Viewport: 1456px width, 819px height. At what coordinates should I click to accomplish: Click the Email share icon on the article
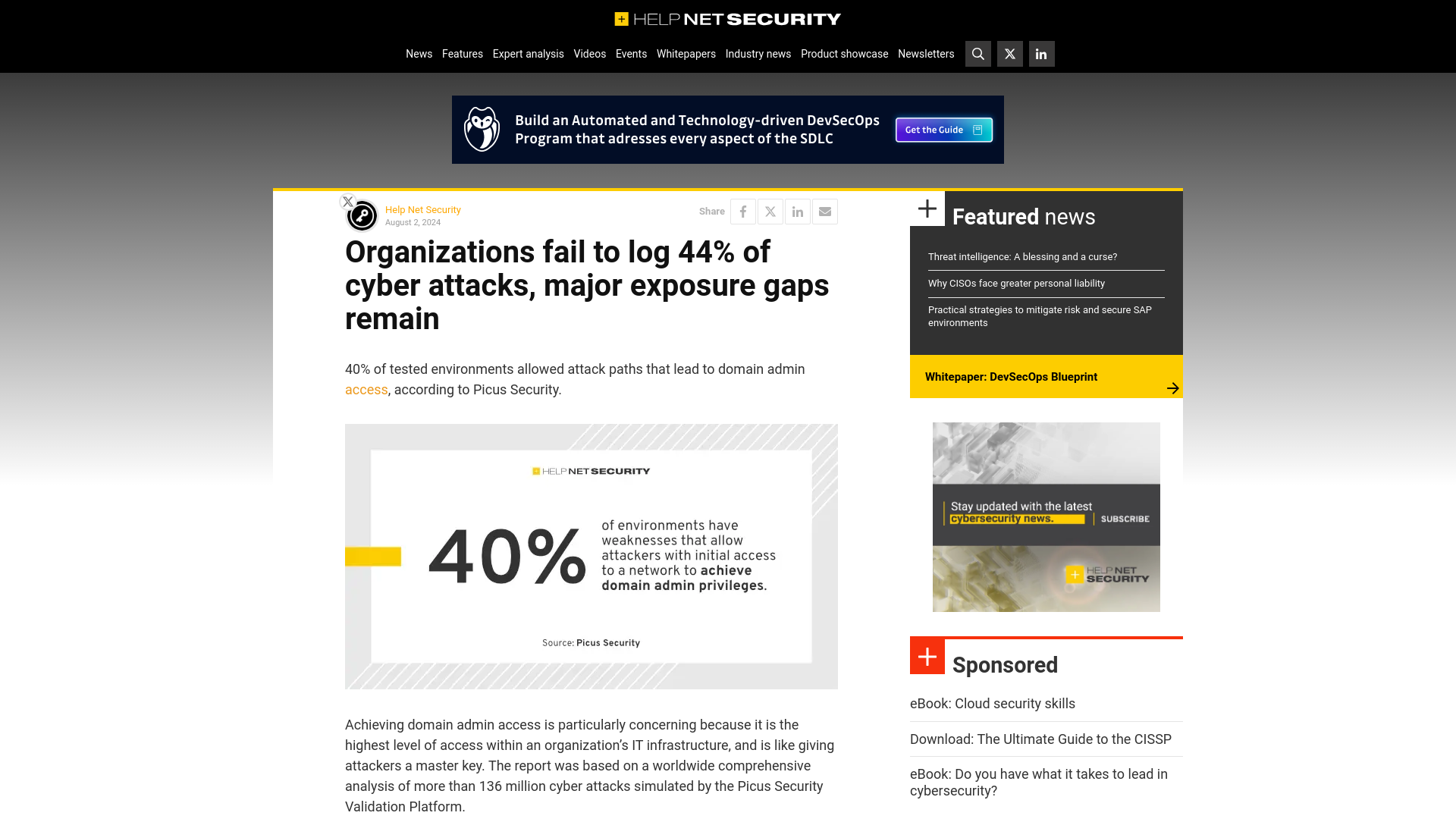[825, 211]
